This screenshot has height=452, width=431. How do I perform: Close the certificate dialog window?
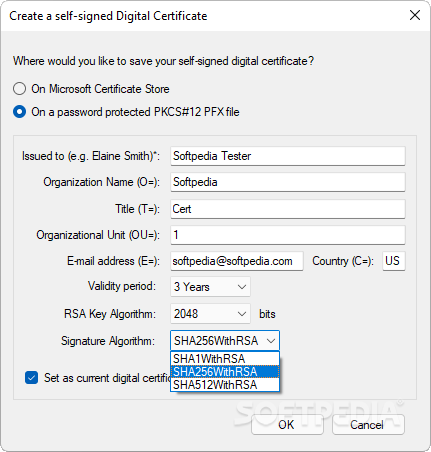(415, 15)
